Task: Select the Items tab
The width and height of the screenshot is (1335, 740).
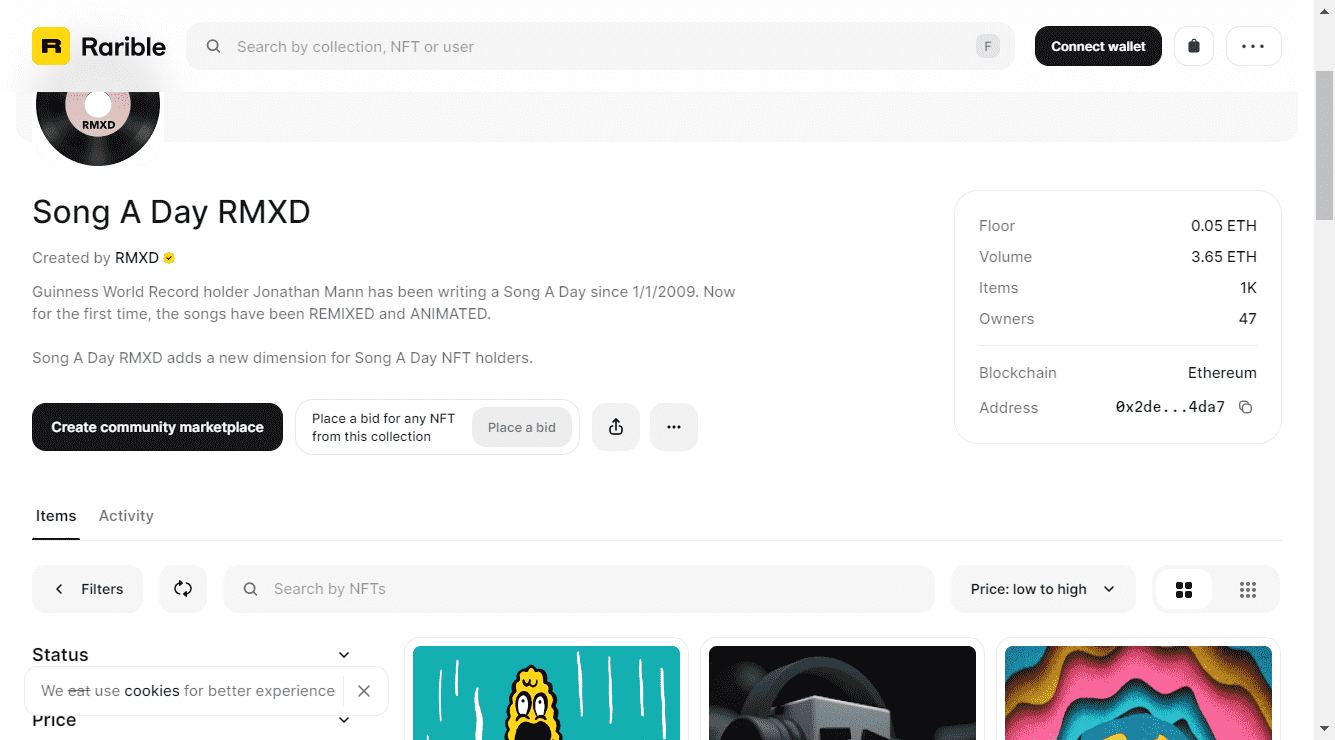Action: (x=56, y=516)
